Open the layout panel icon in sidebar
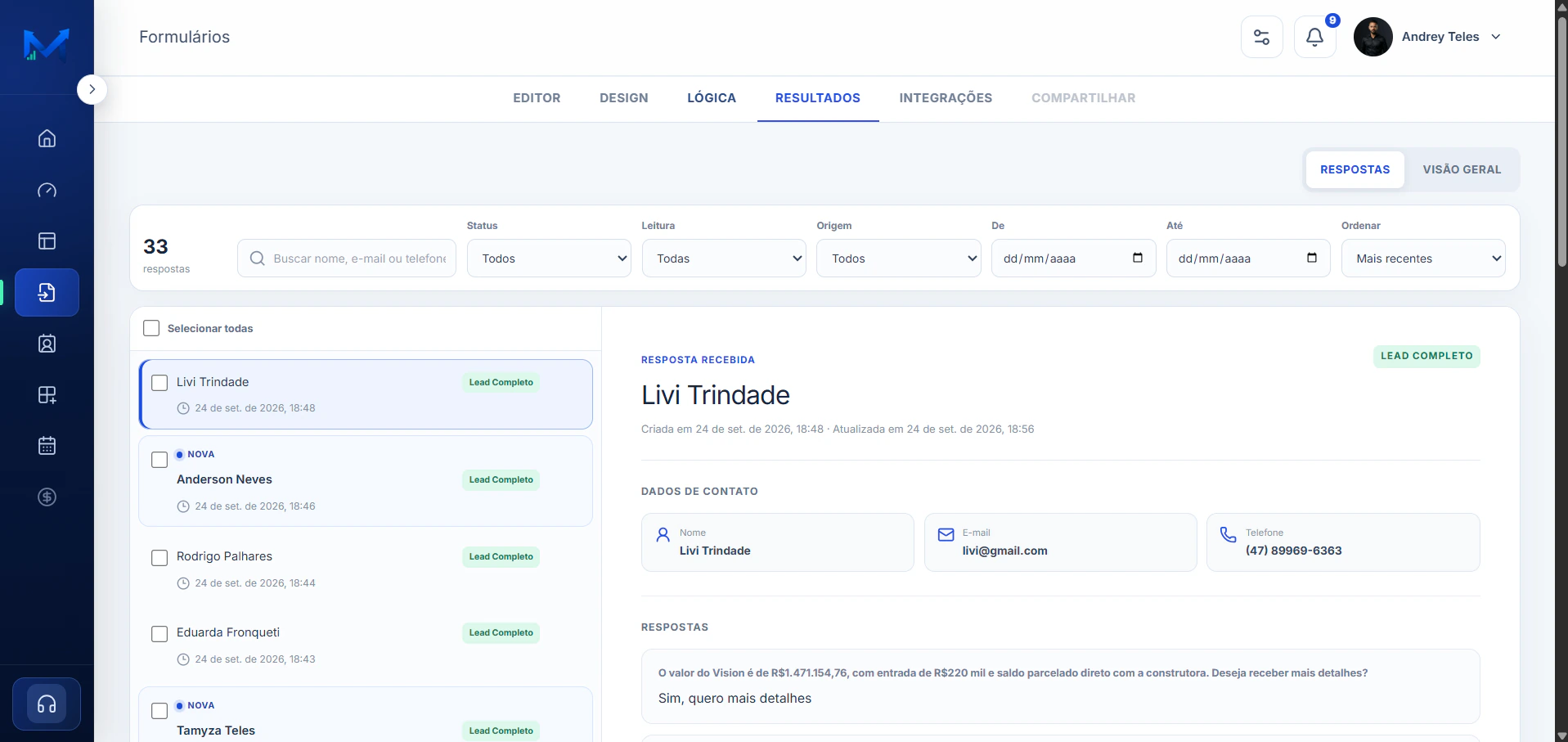The height and width of the screenshot is (742, 1568). 47,241
